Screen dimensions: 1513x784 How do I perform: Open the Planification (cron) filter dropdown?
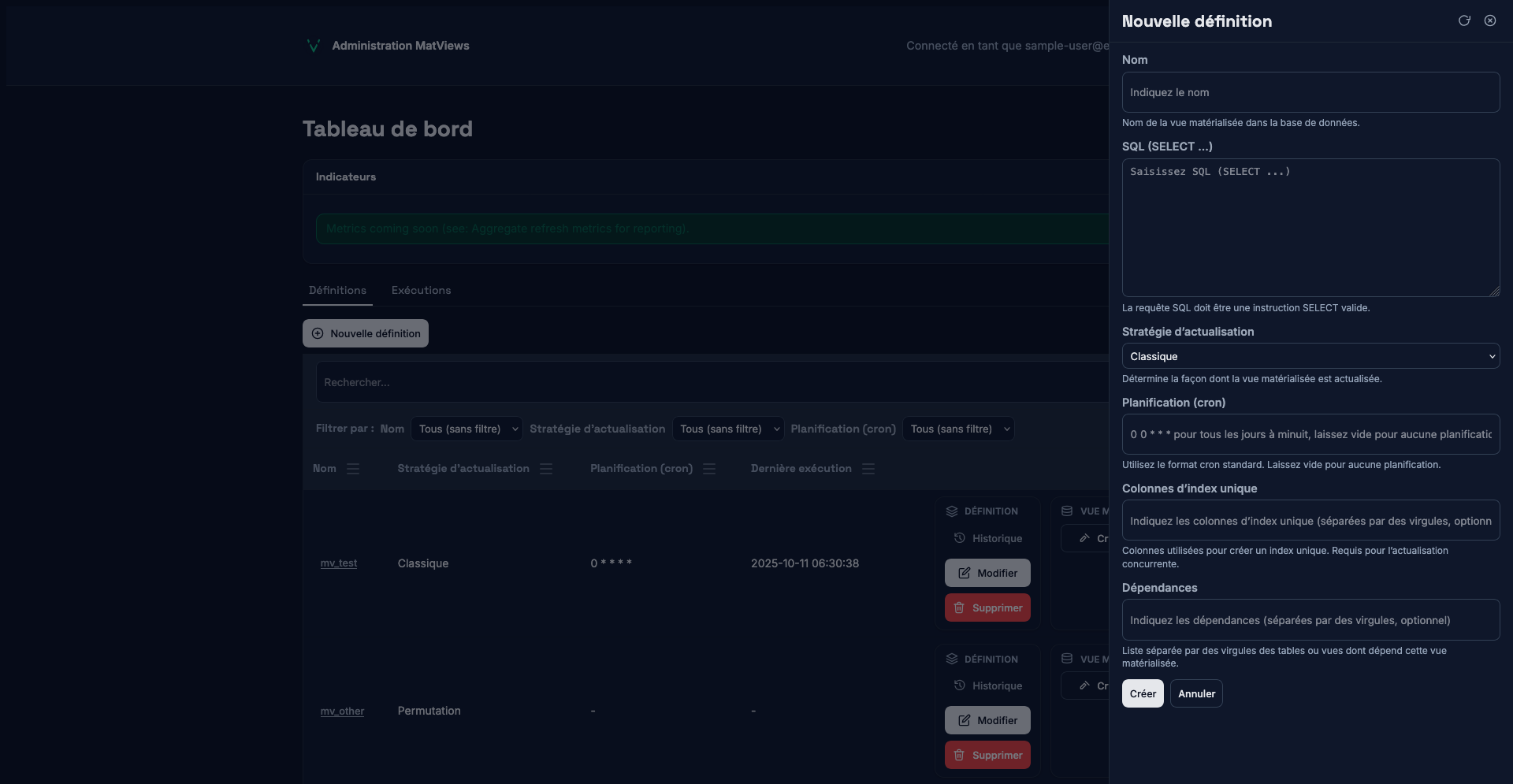point(958,429)
